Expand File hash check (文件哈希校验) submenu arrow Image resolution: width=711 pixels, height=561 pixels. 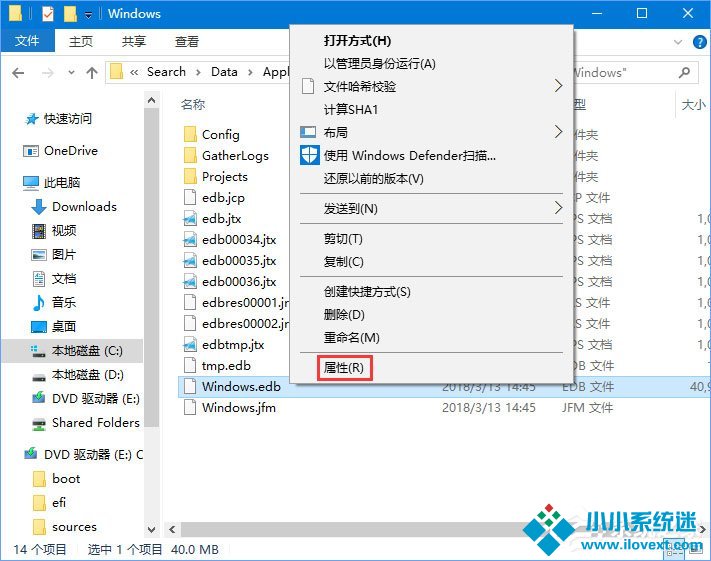(558, 86)
